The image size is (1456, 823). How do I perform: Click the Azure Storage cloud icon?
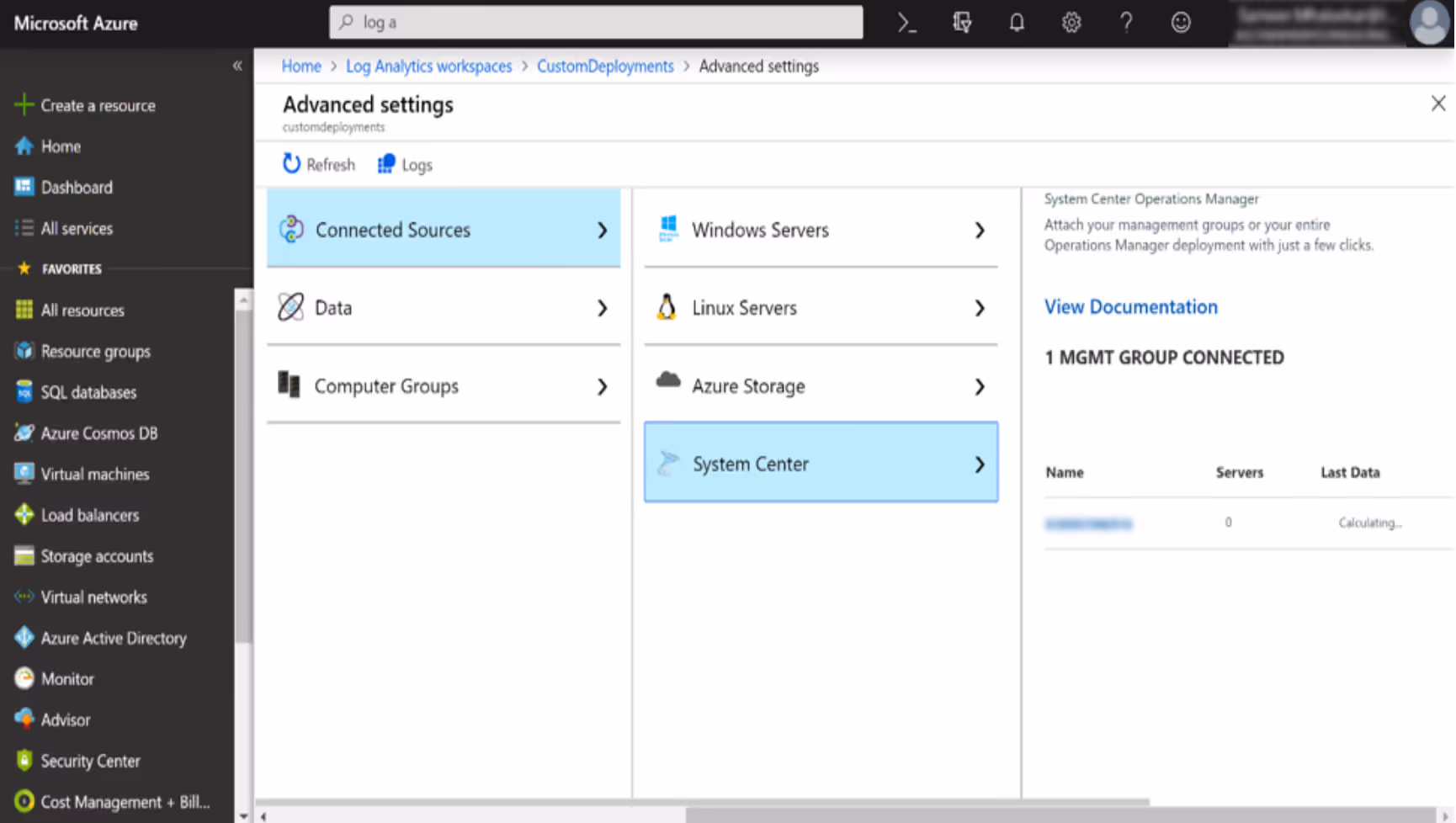(x=668, y=380)
